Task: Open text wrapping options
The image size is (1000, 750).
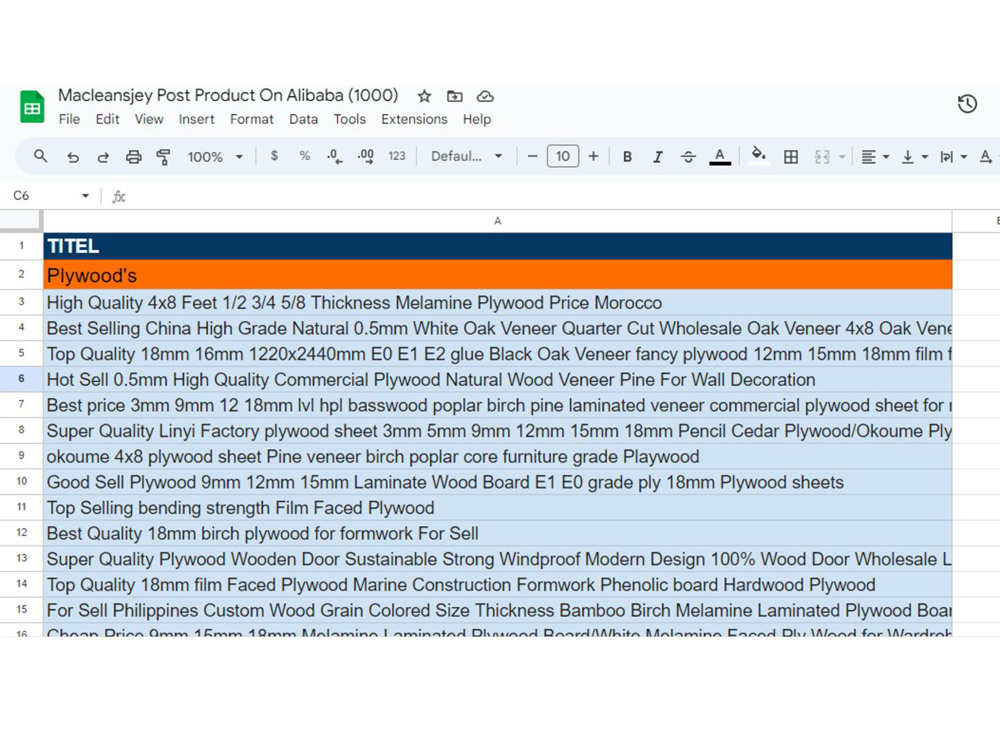Action: point(953,157)
